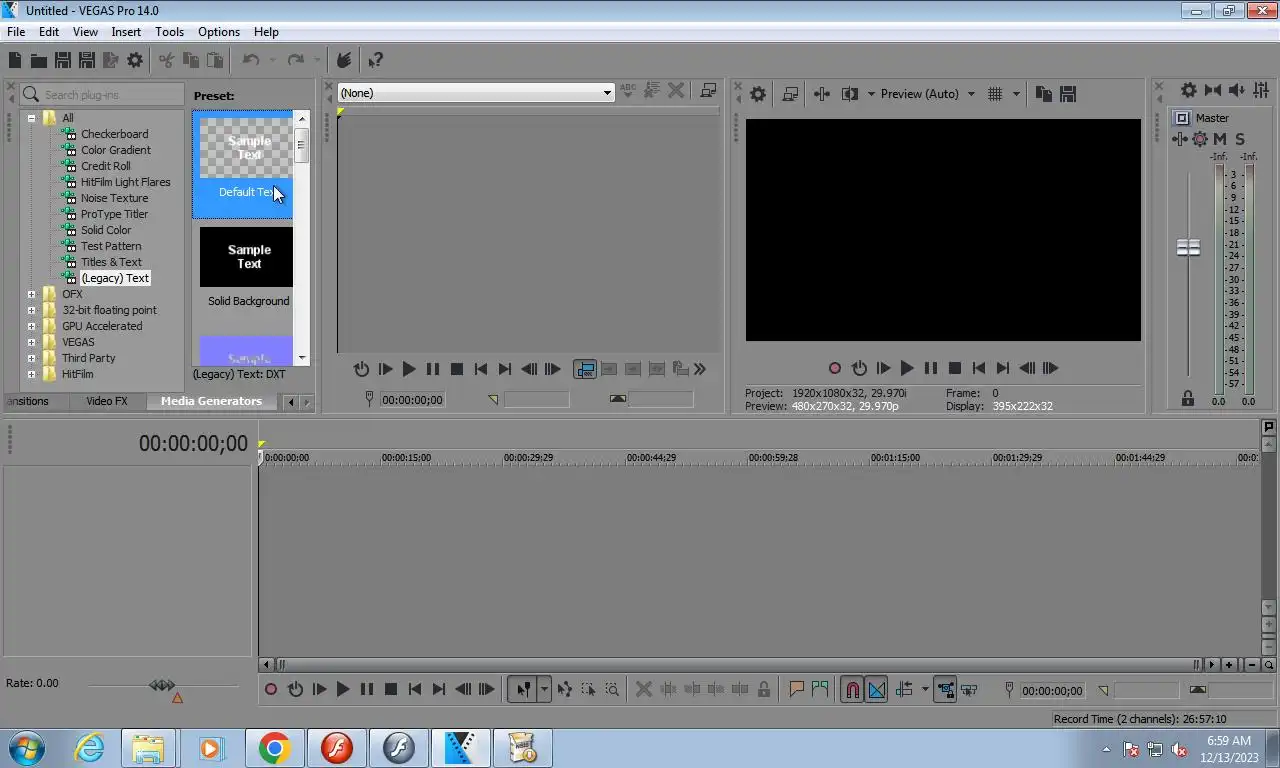Expand the GPU Accelerated folder
The width and height of the screenshot is (1280, 768).
(x=31, y=326)
